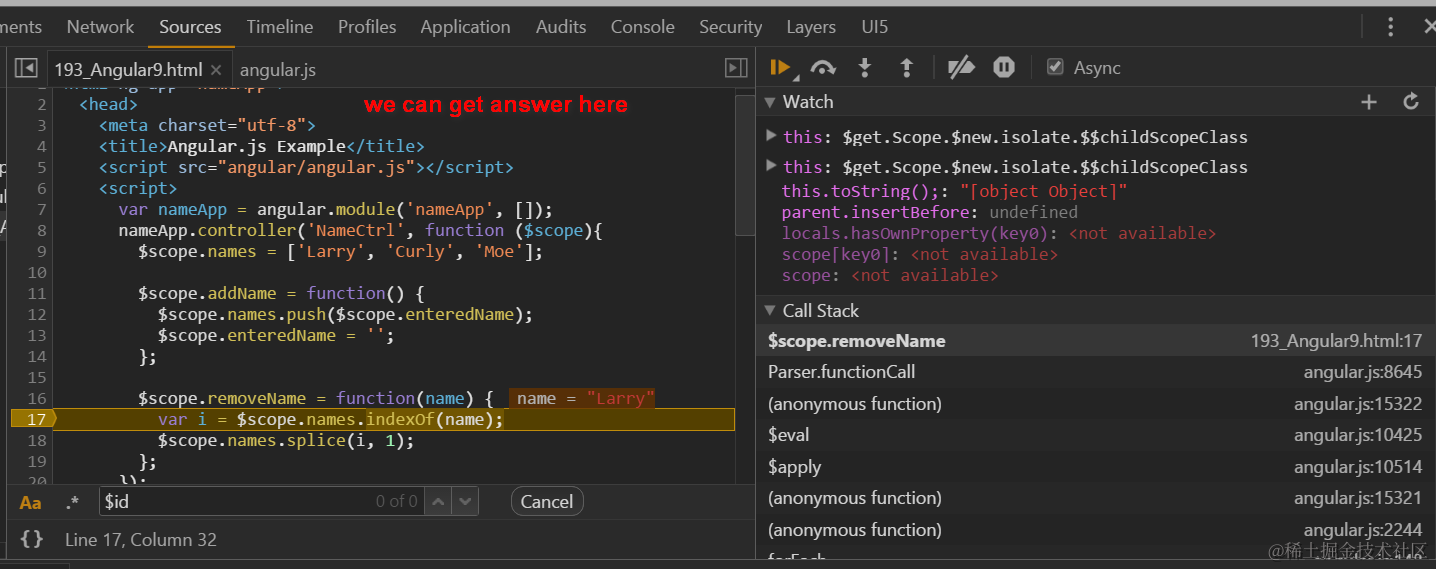Select $scope.removeName call stack frame
Screen dimensions: 1436x569
(1095, 341)
